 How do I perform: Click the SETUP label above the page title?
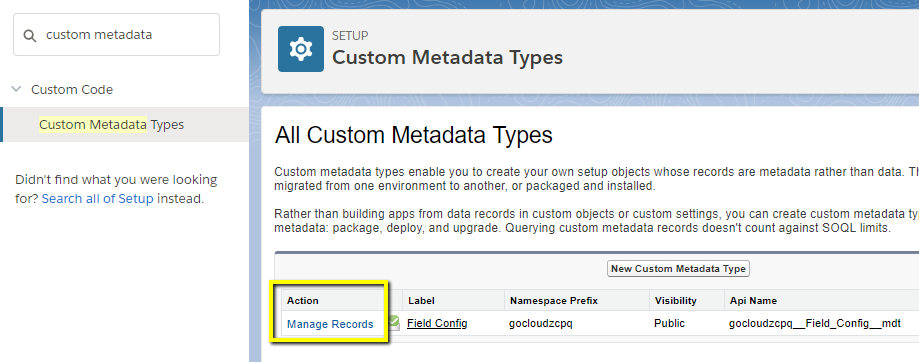coord(350,36)
